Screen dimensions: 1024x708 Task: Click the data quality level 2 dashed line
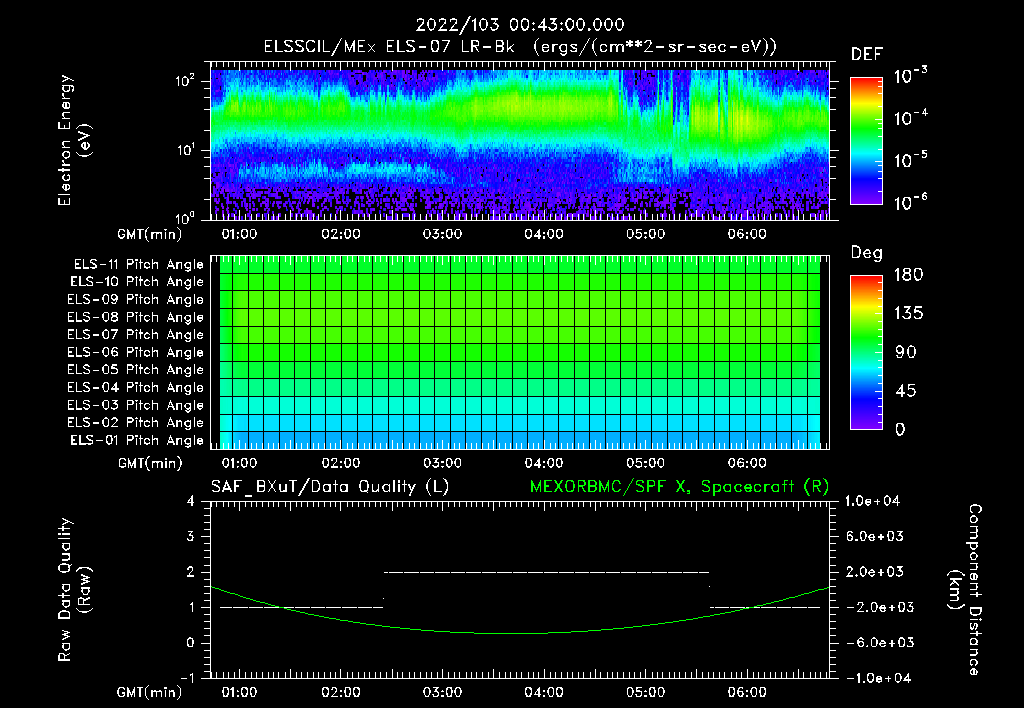pyautogui.click(x=547, y=572)
